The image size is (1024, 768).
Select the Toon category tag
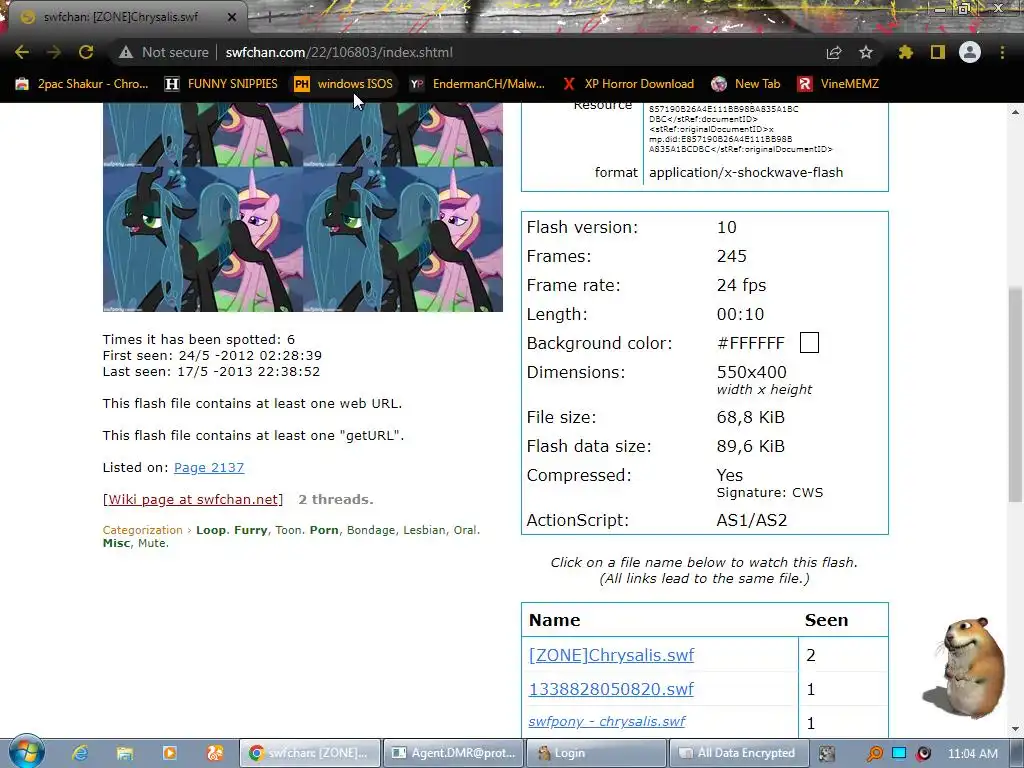[x=289, y=530]
